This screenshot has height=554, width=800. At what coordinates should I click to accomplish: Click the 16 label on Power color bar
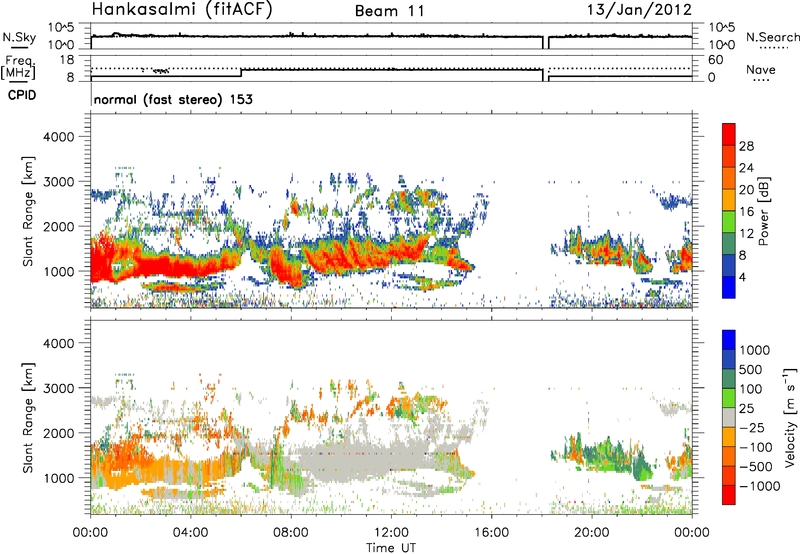[x=746, y=212]
